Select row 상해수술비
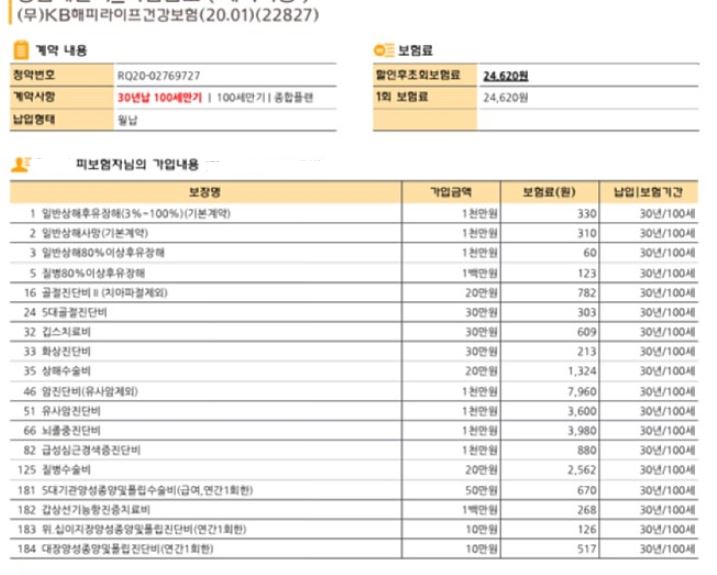Viewport: 717px width, 575px height. (x=354, y=371)
